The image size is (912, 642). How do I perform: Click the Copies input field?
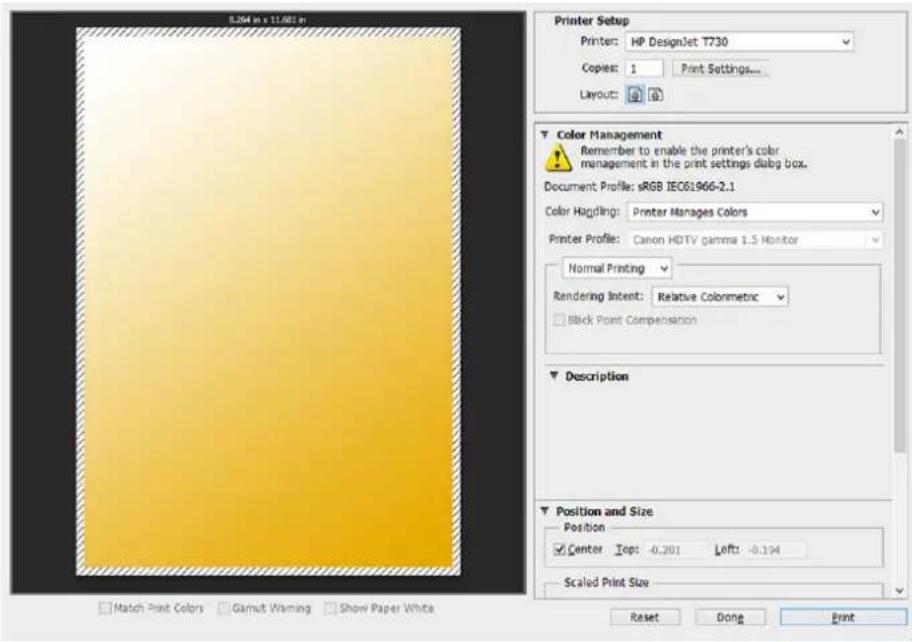coord(644,69)
